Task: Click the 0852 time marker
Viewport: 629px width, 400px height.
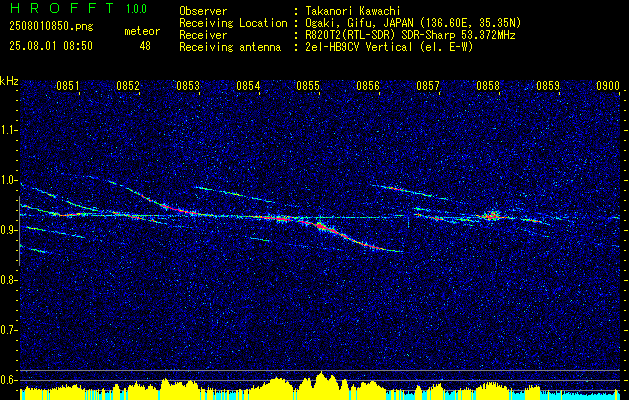Action: pyautogui.click(x=128, y=86)
